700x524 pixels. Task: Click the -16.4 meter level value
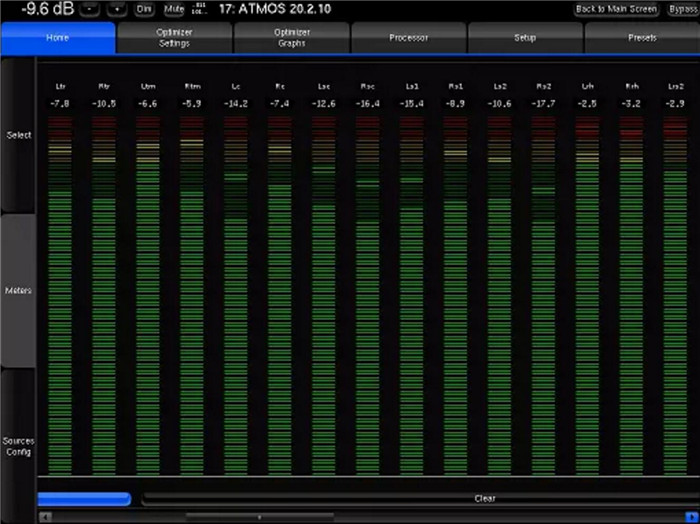(x=367, y=104)
